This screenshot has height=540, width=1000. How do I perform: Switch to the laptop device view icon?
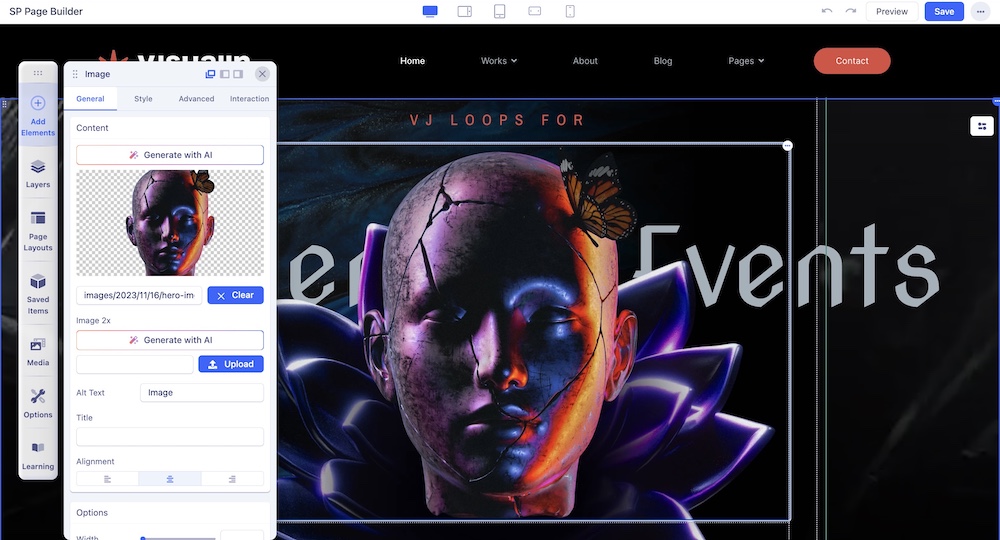(x=465, y=11)
